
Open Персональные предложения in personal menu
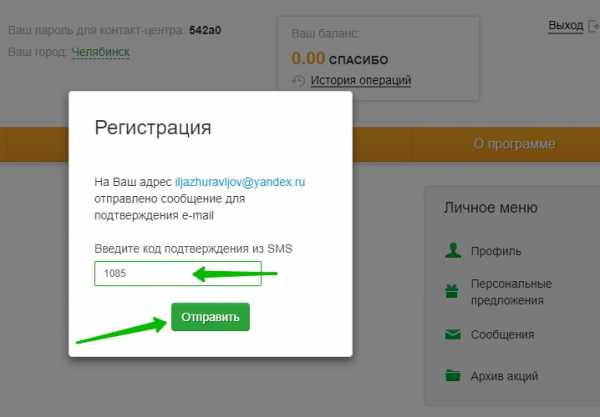510,292
